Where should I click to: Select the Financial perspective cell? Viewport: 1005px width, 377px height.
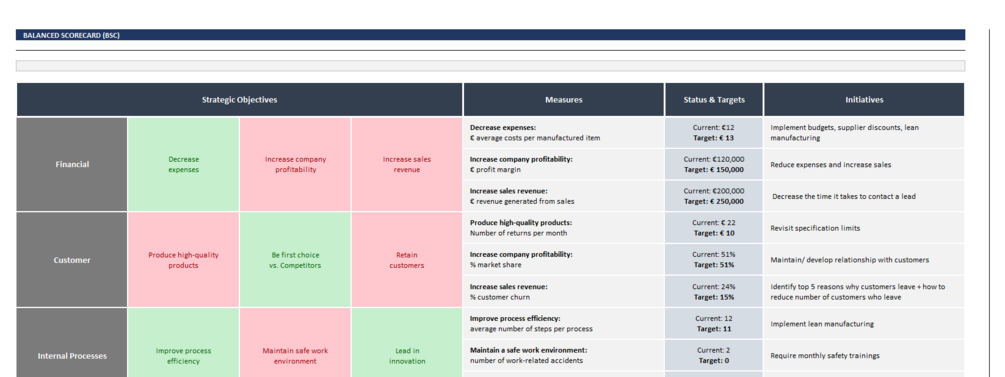pyautogui.click(x=72, y=164)
